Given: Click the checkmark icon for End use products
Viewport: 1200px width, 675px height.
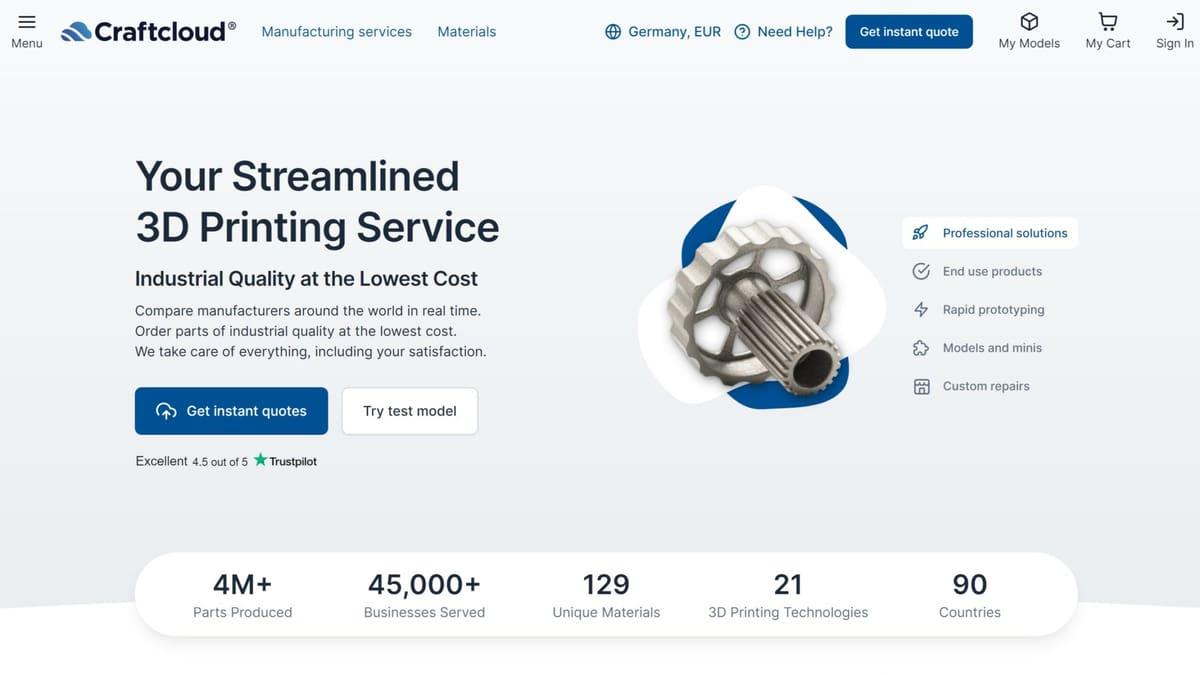Looking at the screenshot, I should pyautogui.click(x=921, y=271).
